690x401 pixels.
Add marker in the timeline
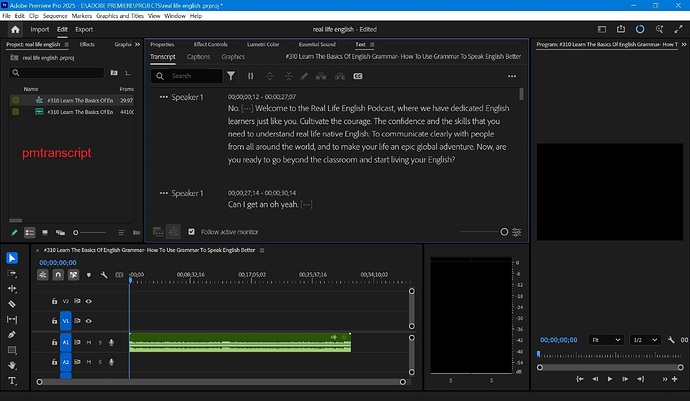point(88,275)
